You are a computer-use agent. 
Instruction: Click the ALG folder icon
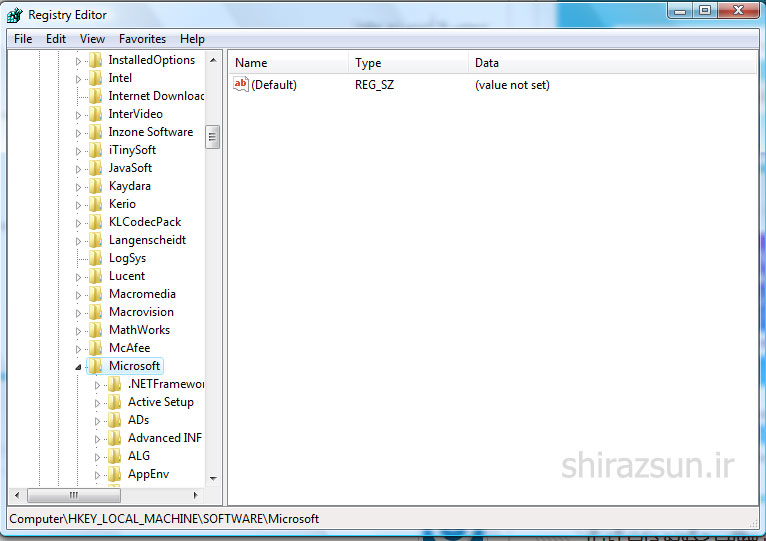pyautogui.click(x=115, y=456)
